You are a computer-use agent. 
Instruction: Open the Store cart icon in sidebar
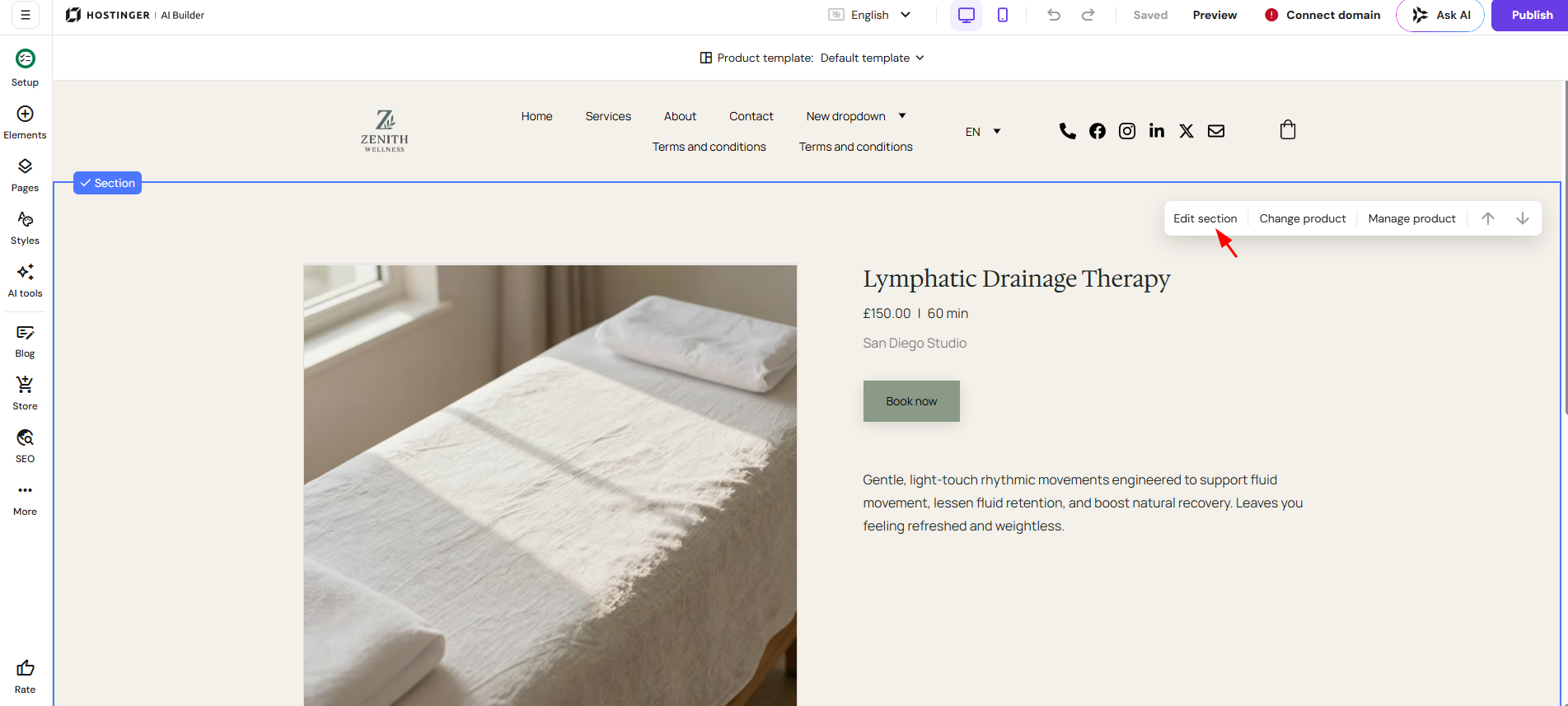[x=26, y=385]
